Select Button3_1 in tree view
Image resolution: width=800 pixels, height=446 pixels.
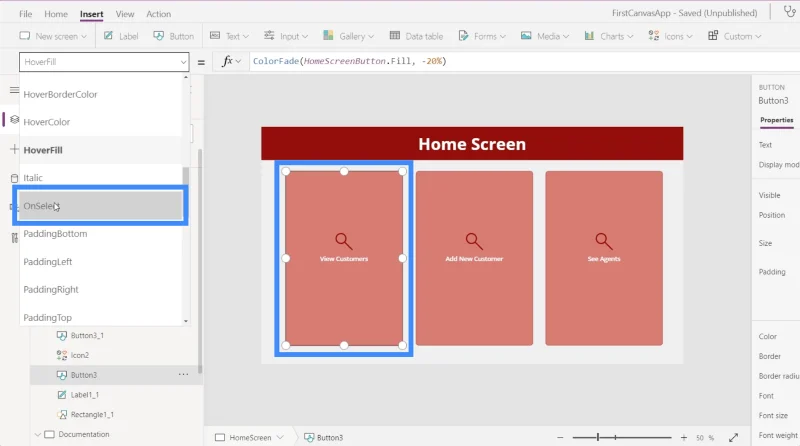pos(87,335)
